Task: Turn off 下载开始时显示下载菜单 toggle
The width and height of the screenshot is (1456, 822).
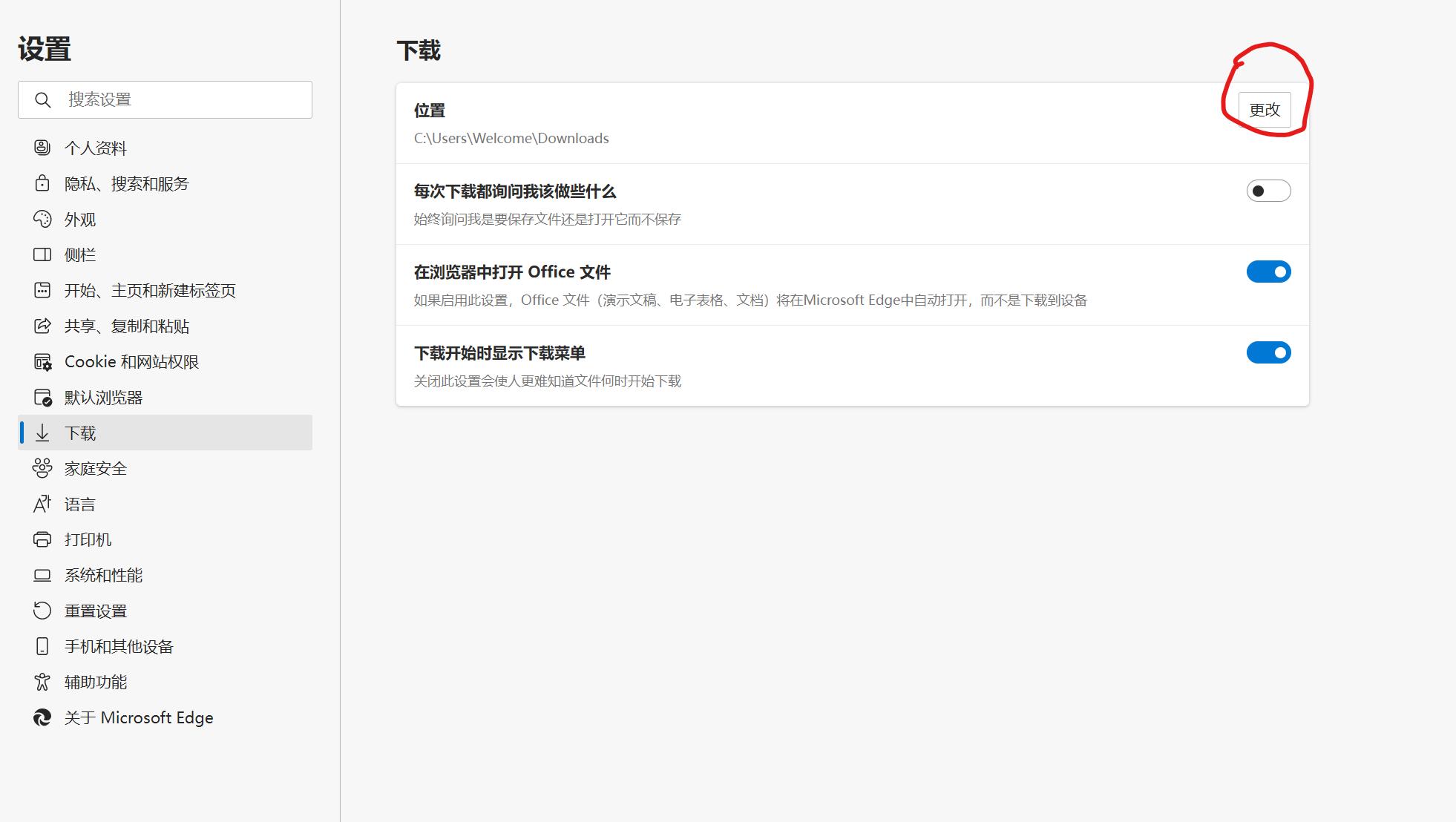Action: click(1268, 352)
